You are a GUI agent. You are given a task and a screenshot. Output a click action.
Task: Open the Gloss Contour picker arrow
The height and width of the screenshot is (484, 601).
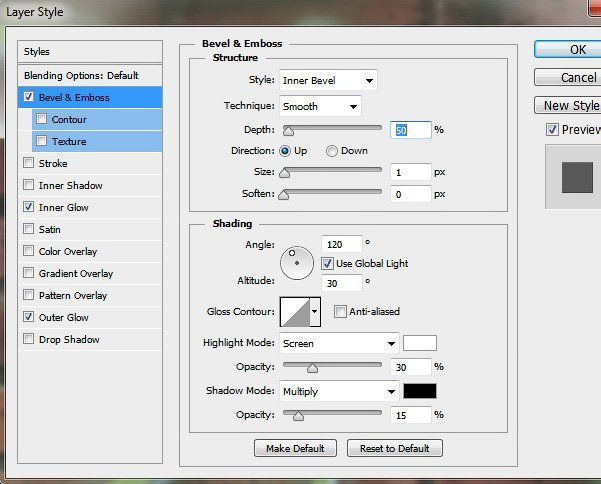coord(315,312)
